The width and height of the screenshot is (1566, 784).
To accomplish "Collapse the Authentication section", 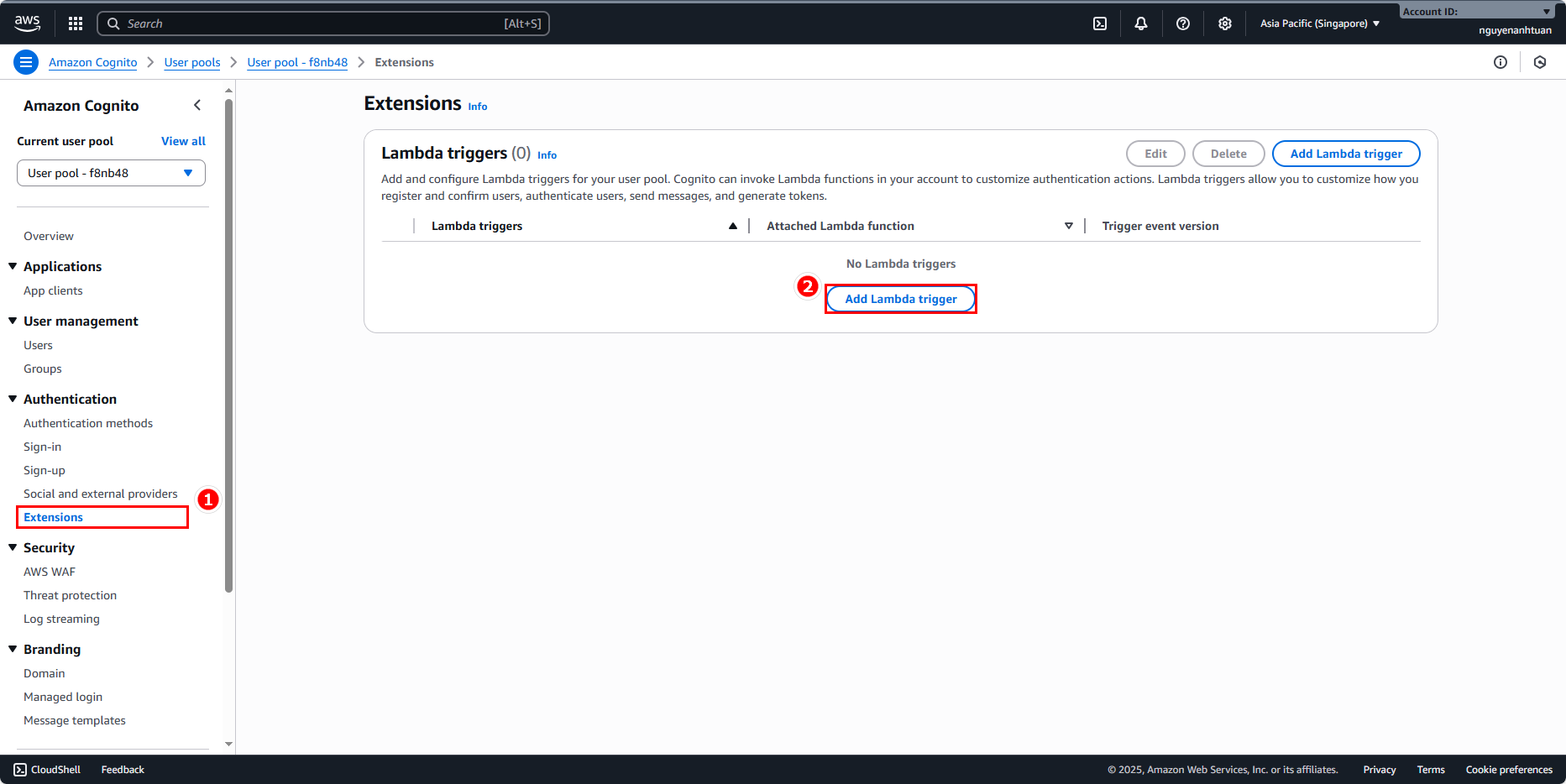I will 13,399.
